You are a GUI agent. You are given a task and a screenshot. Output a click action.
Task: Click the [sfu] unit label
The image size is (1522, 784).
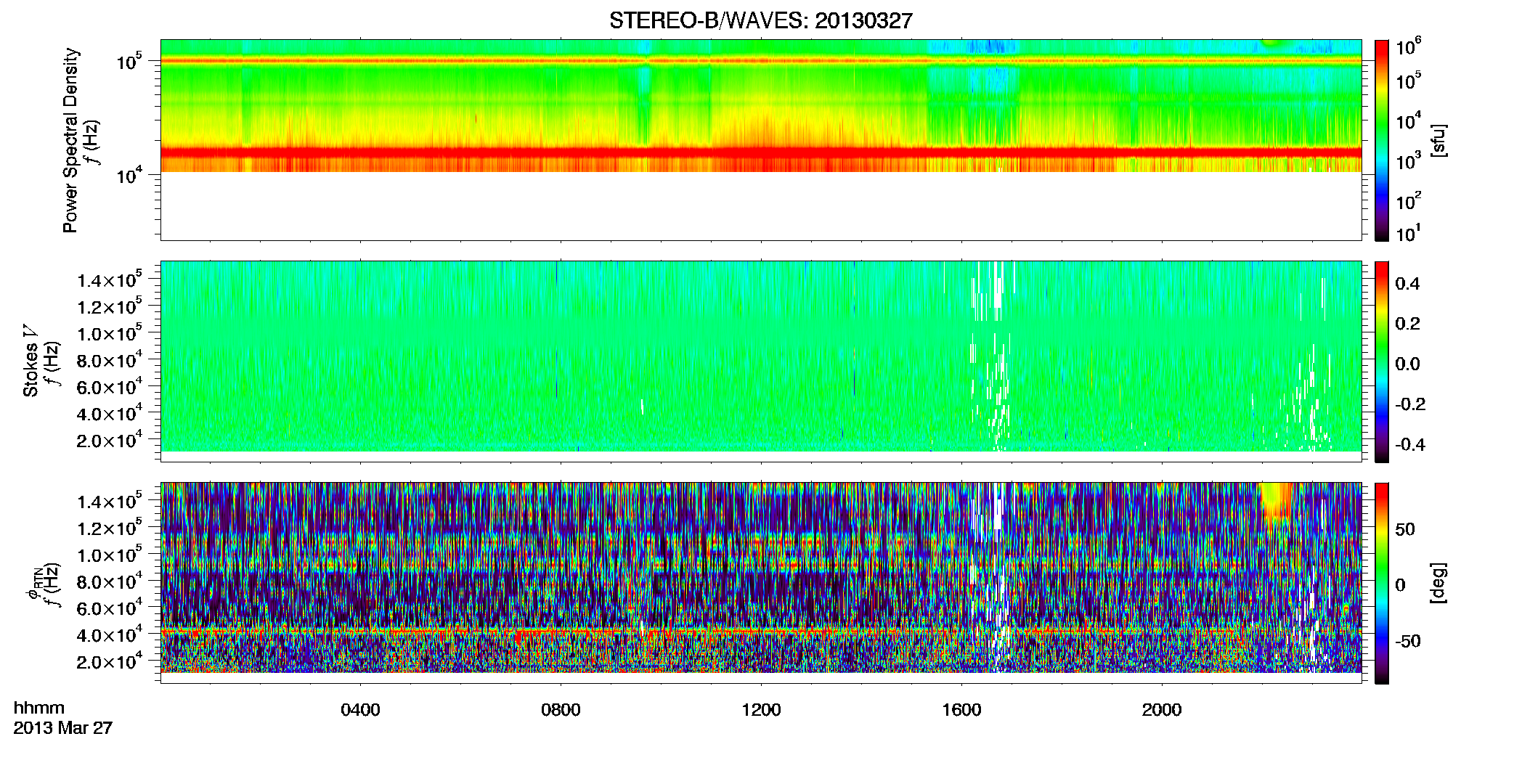click(x=1438, y=140)
